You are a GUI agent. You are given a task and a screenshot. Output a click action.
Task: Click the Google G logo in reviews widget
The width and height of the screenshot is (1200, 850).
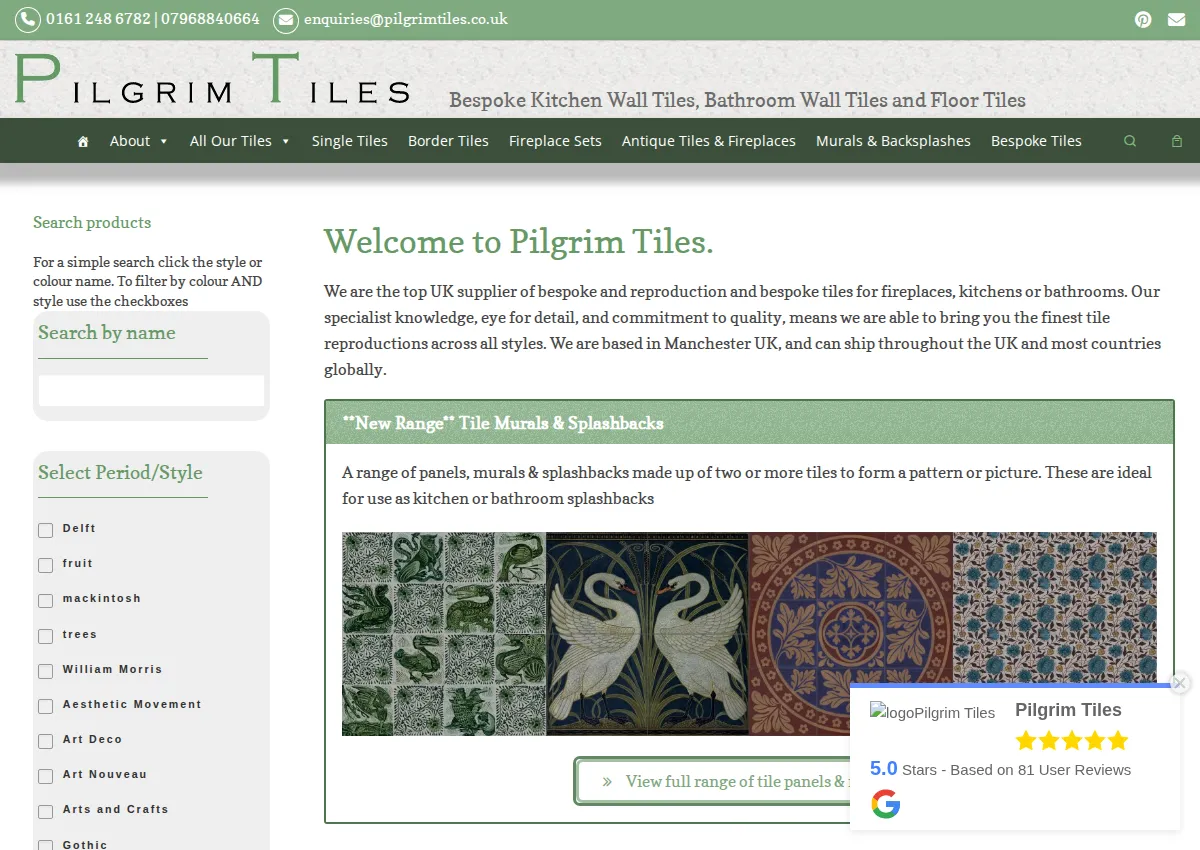(885, 804)
